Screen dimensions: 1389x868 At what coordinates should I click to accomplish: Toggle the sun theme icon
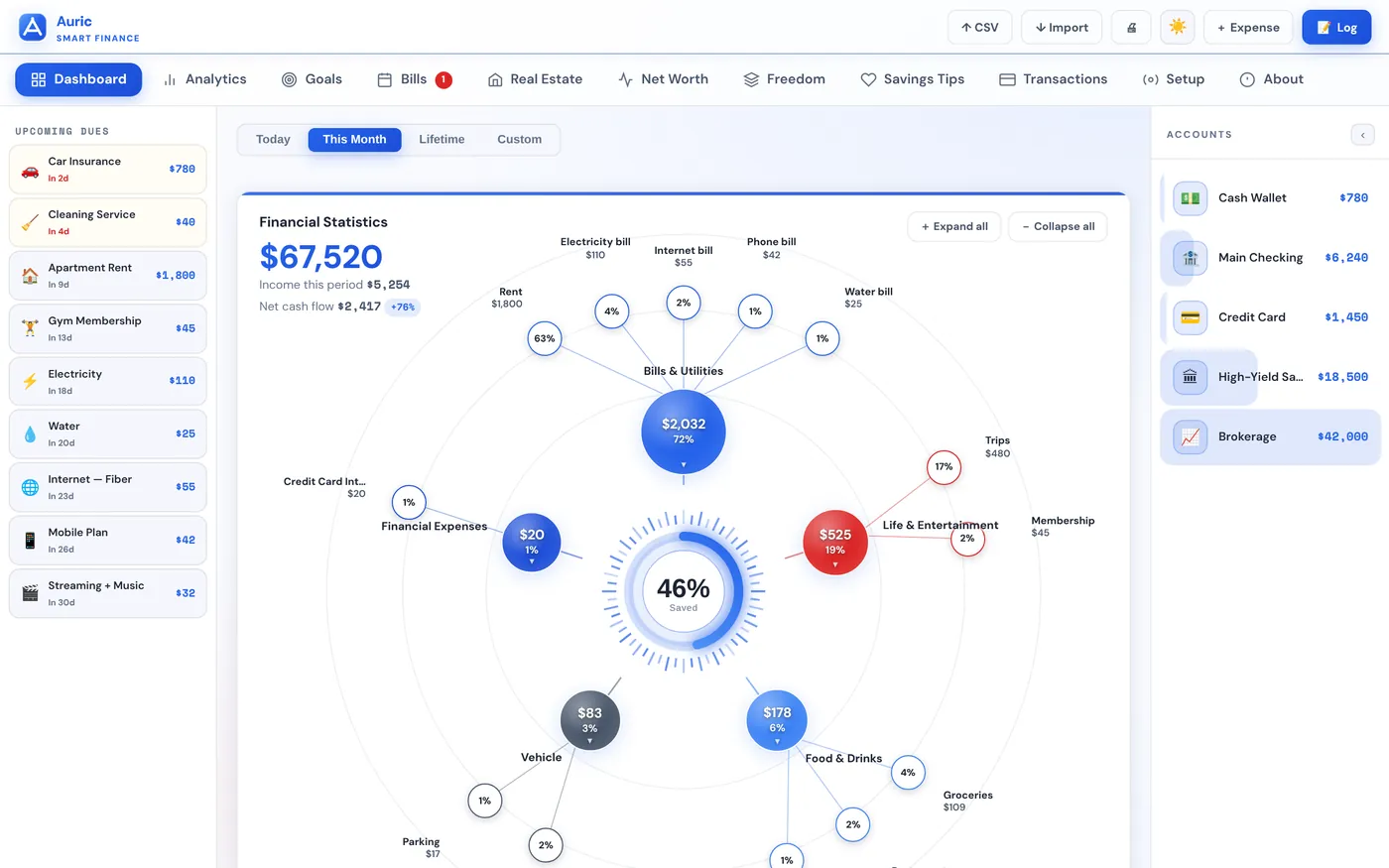click(x=1178, y=28)
